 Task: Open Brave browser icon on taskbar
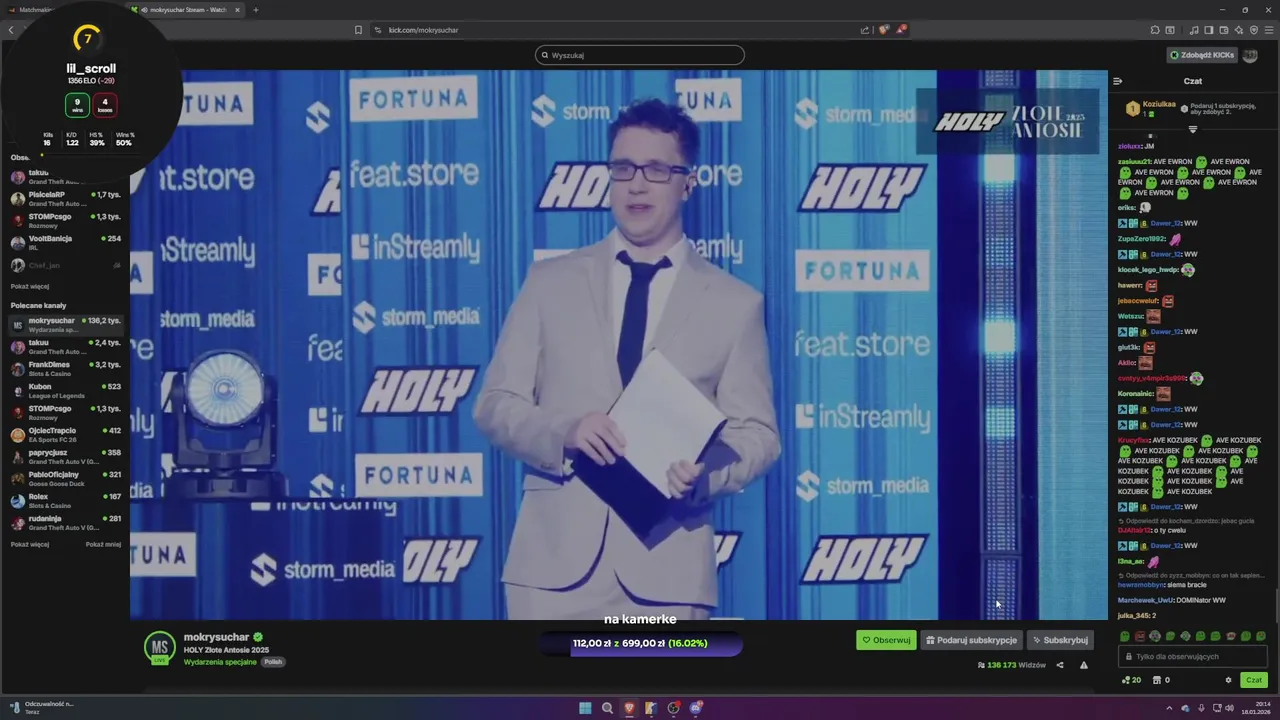point(629,708)
